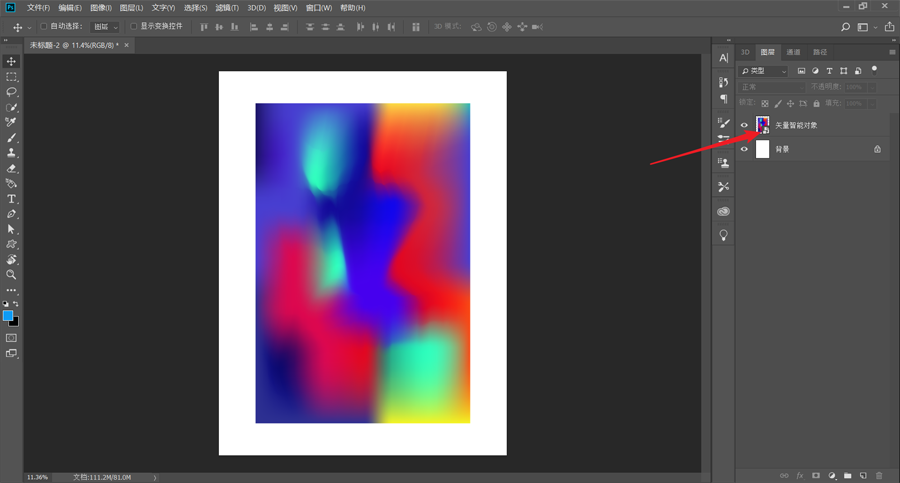
Task: Hide the 矢量智能对象 layer
Action: pos(744,125)
